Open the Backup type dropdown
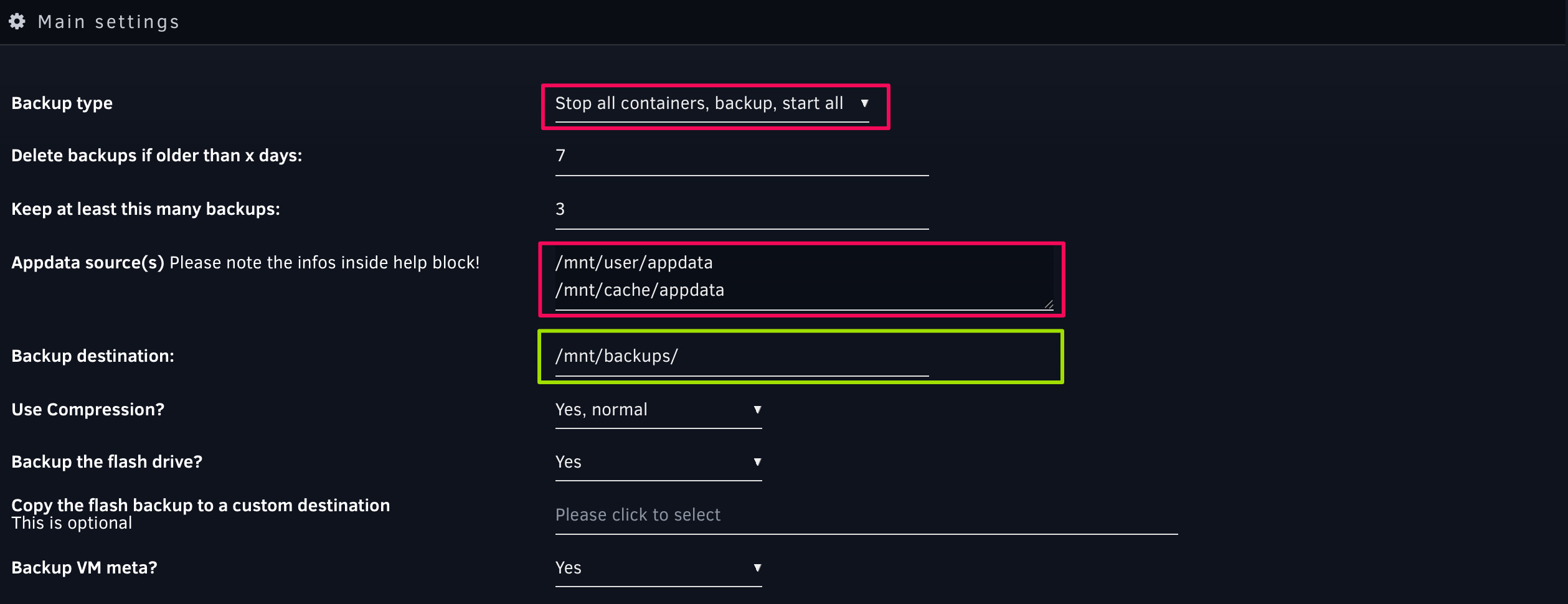Viewport: 1568px width, 604px height. (712, 104)
